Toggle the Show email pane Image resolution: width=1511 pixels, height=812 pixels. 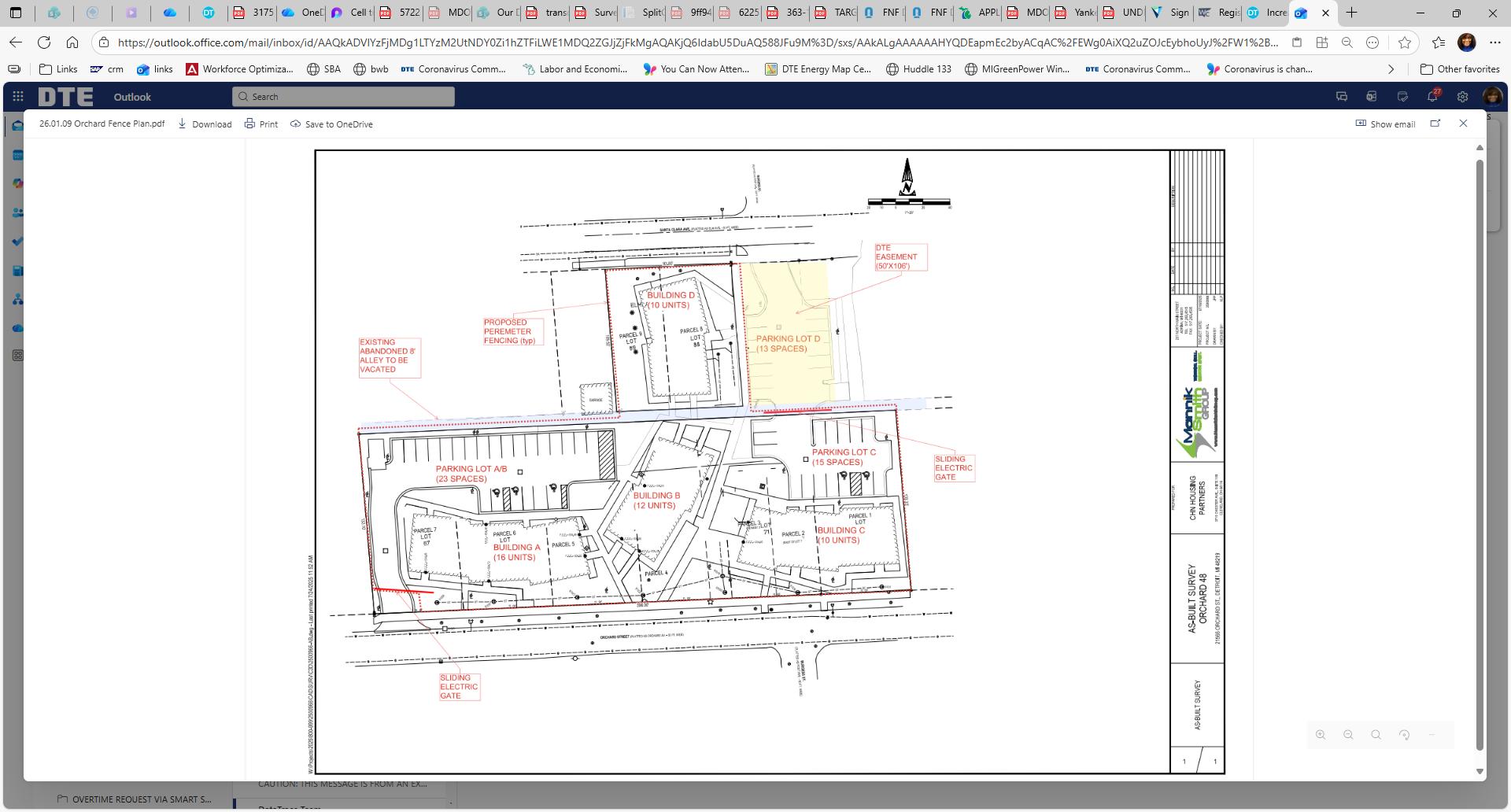click(x=1385, y=124)
